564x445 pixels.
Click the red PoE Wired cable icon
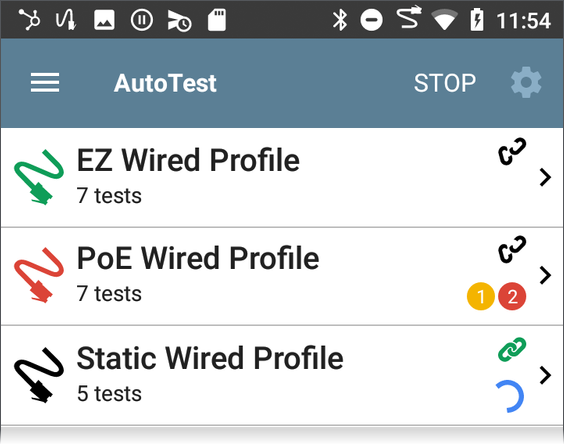(39, 275)
